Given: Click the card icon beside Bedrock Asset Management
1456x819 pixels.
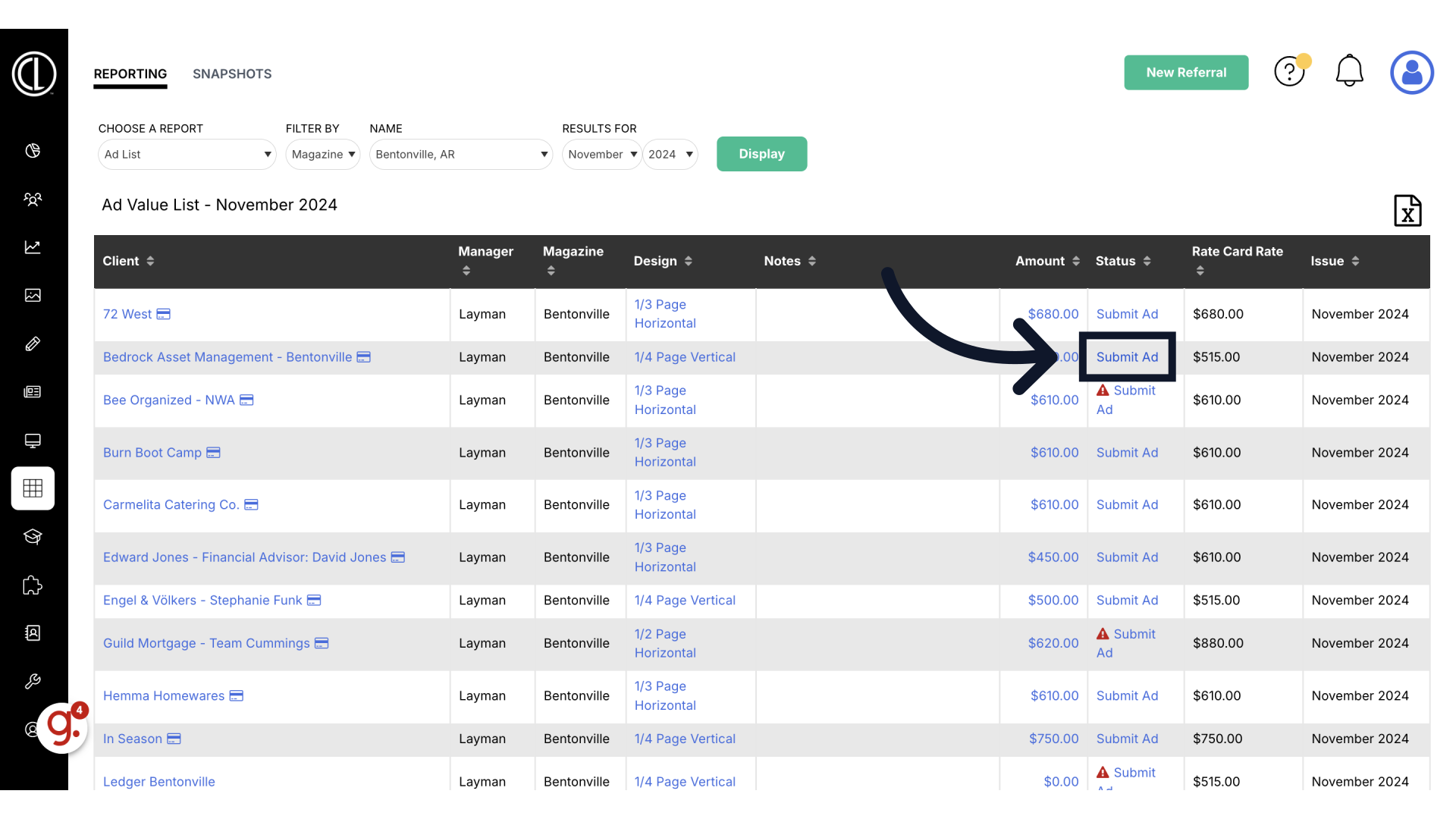Looking at the screenshot, I should [364, 357].
